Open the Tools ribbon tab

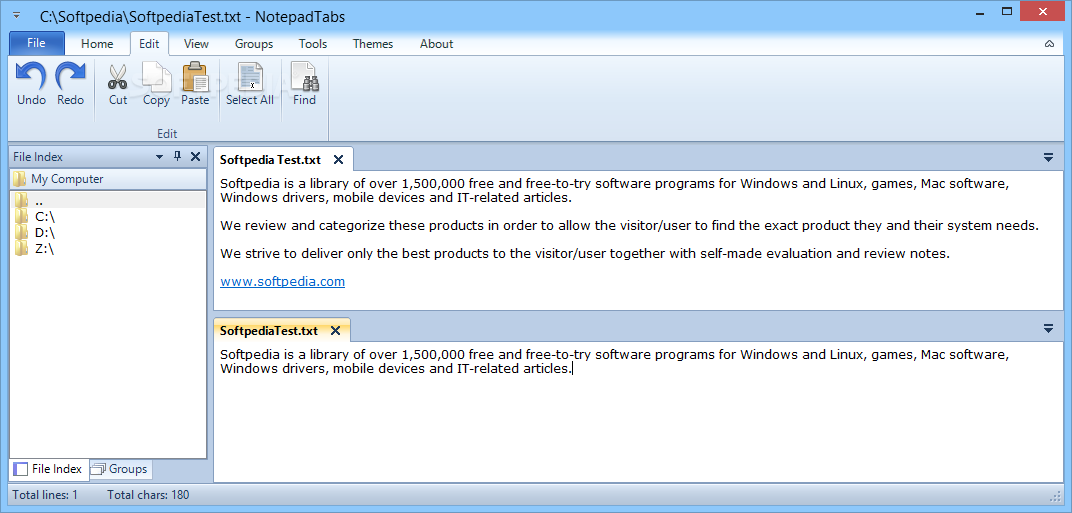pyautogui.click(x=312, y=44)
